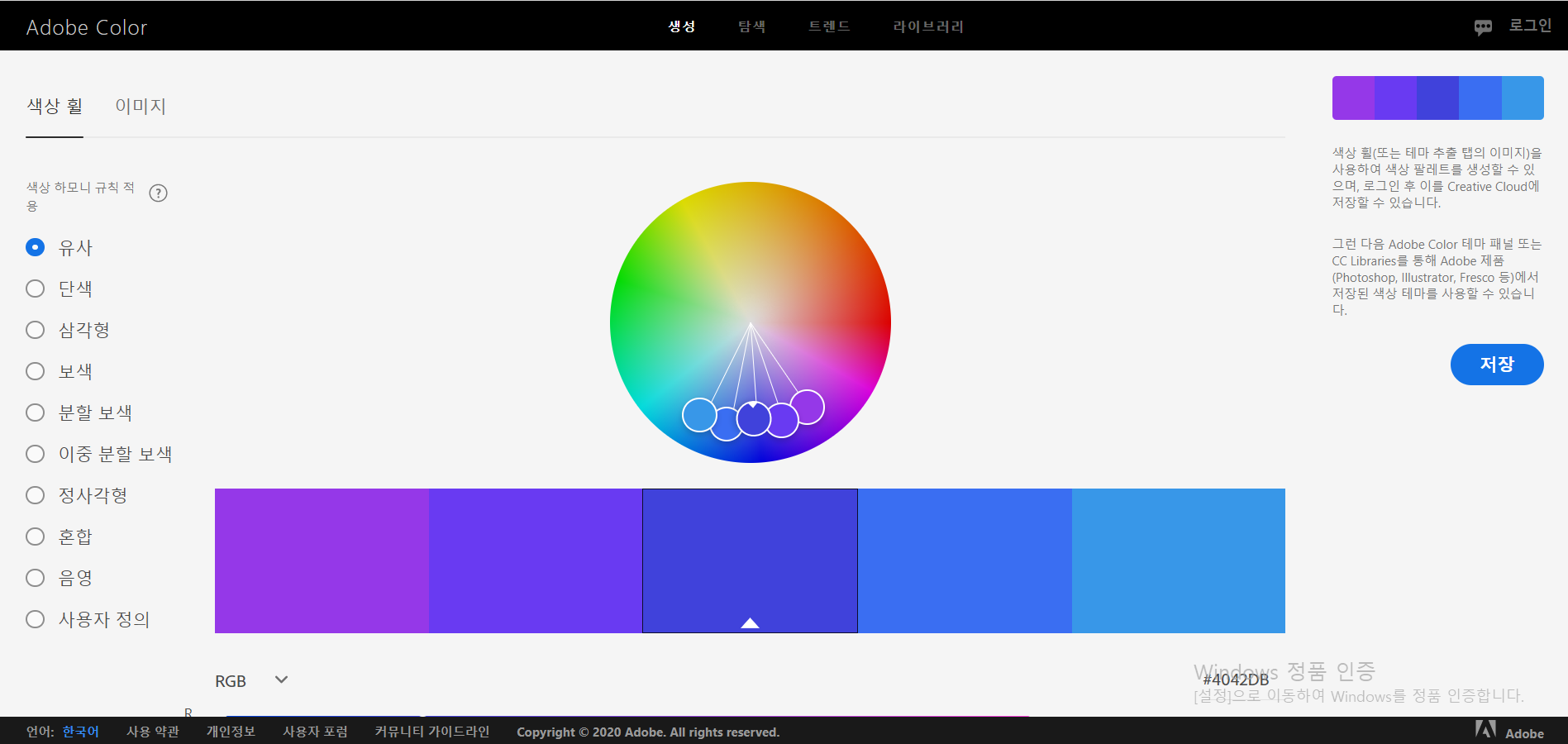Viewport: 1568px width, 744px height.
Task: Open 개인정보 footer link
Action: (231, 732)
